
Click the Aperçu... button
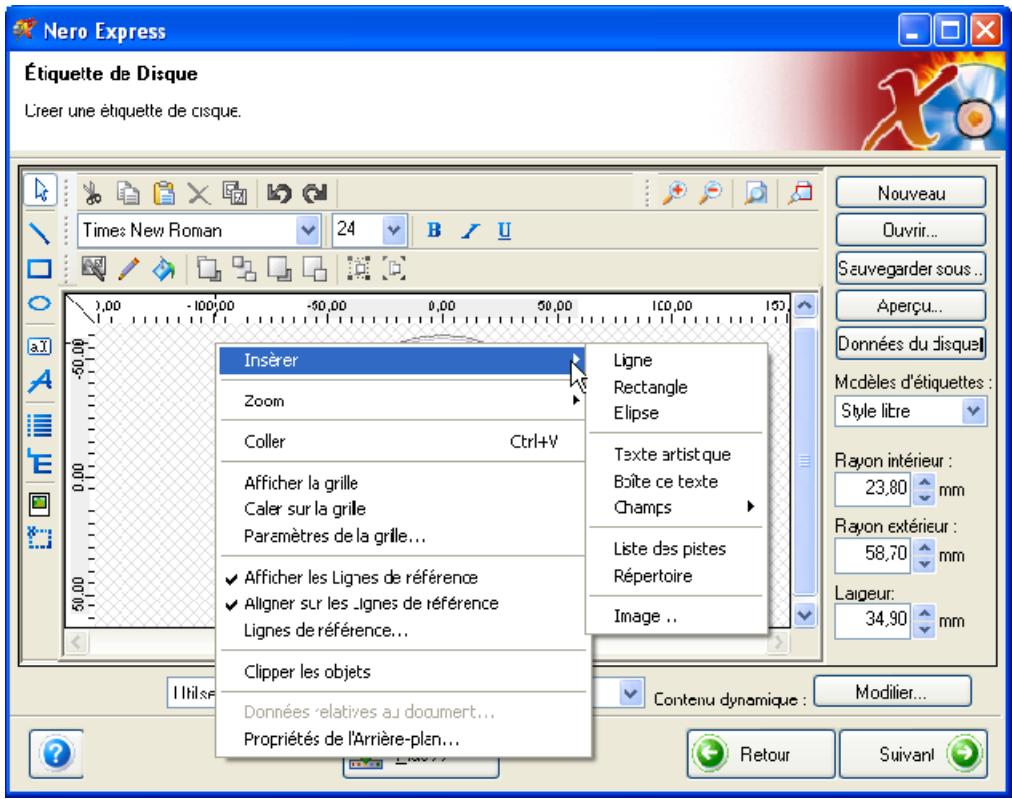[x=911, y=306]
